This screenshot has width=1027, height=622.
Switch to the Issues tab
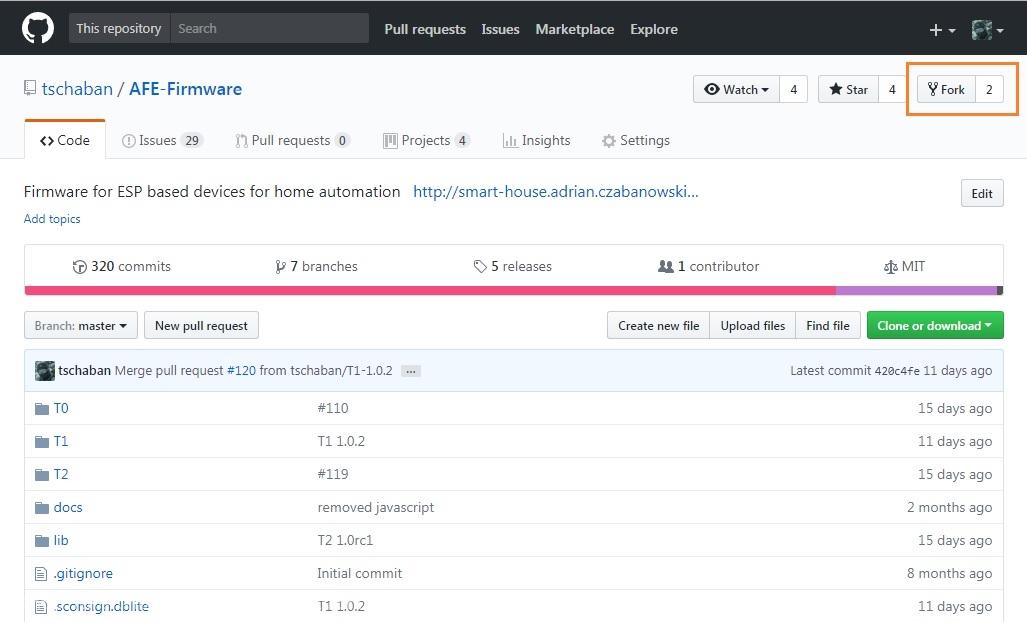coord(162,140)
